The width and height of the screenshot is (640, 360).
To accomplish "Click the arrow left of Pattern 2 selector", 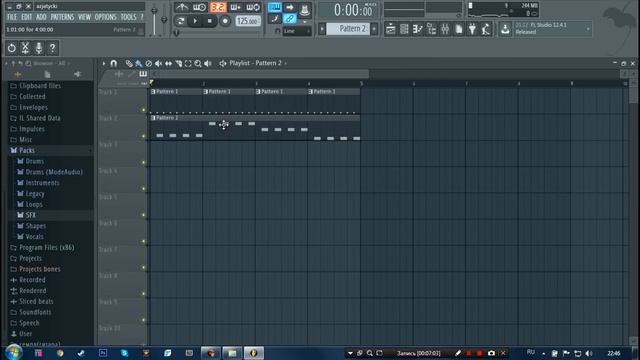I will click(322, 29).
